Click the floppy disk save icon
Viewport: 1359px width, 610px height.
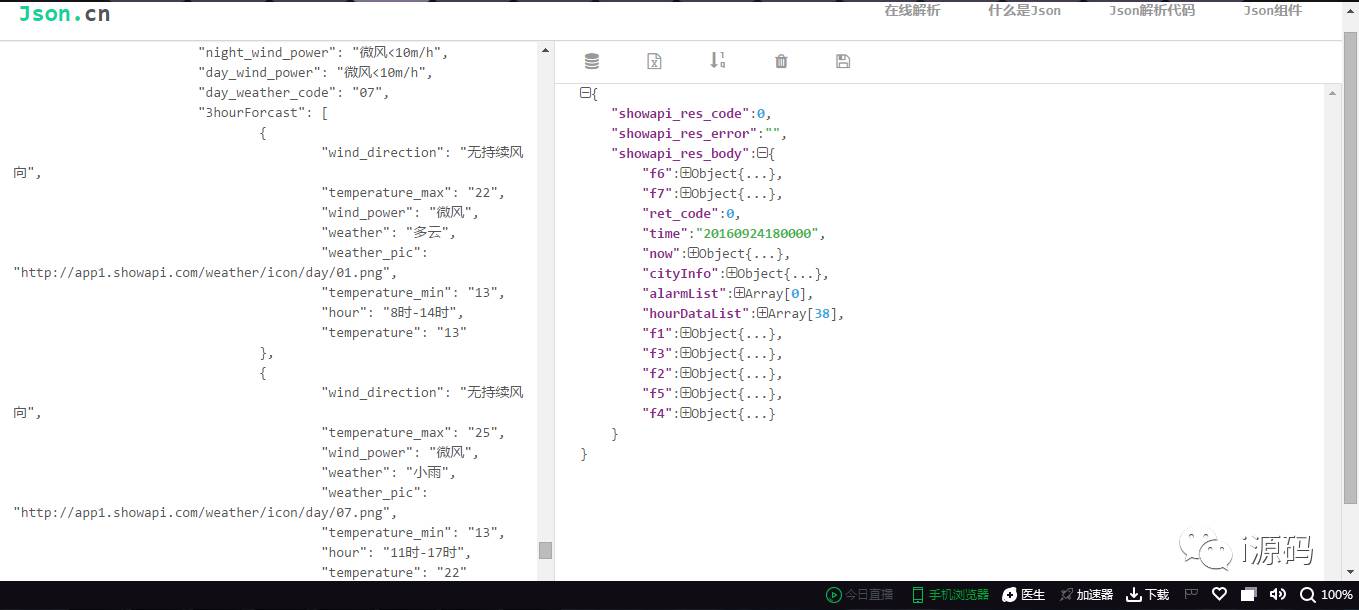[x=843, y=61]
